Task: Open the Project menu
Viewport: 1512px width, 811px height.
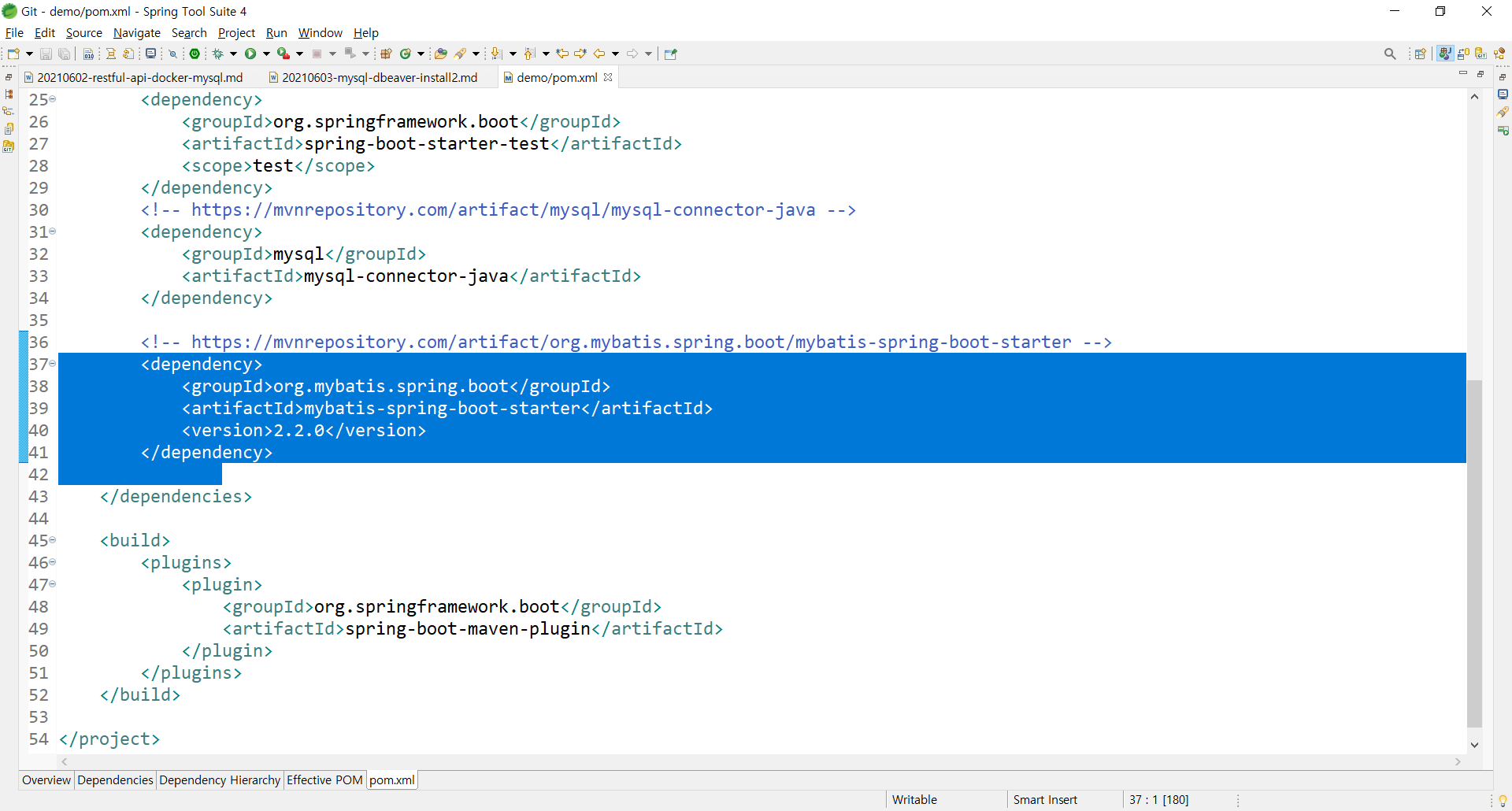Action: click(x=236, y=32)
